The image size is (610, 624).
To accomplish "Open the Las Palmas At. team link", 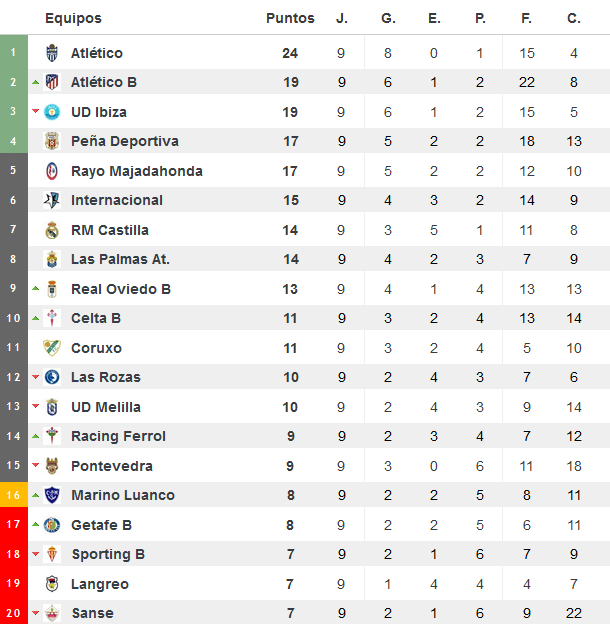I will tap(120, 259).
